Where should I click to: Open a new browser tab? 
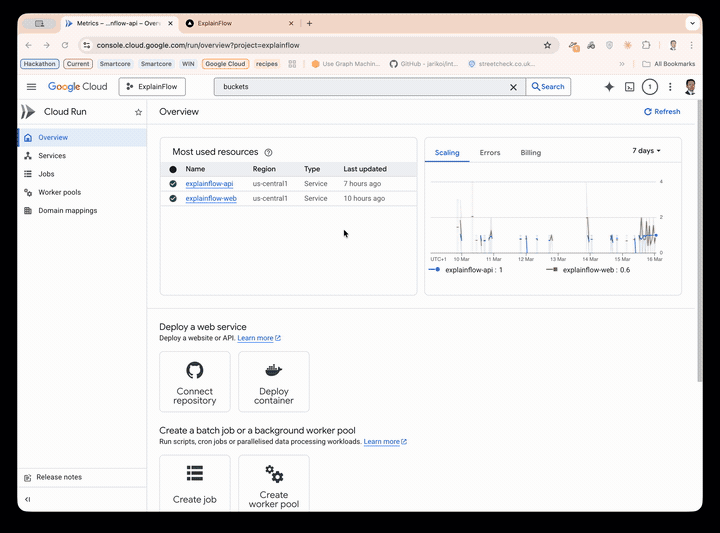tap(309, 23)
